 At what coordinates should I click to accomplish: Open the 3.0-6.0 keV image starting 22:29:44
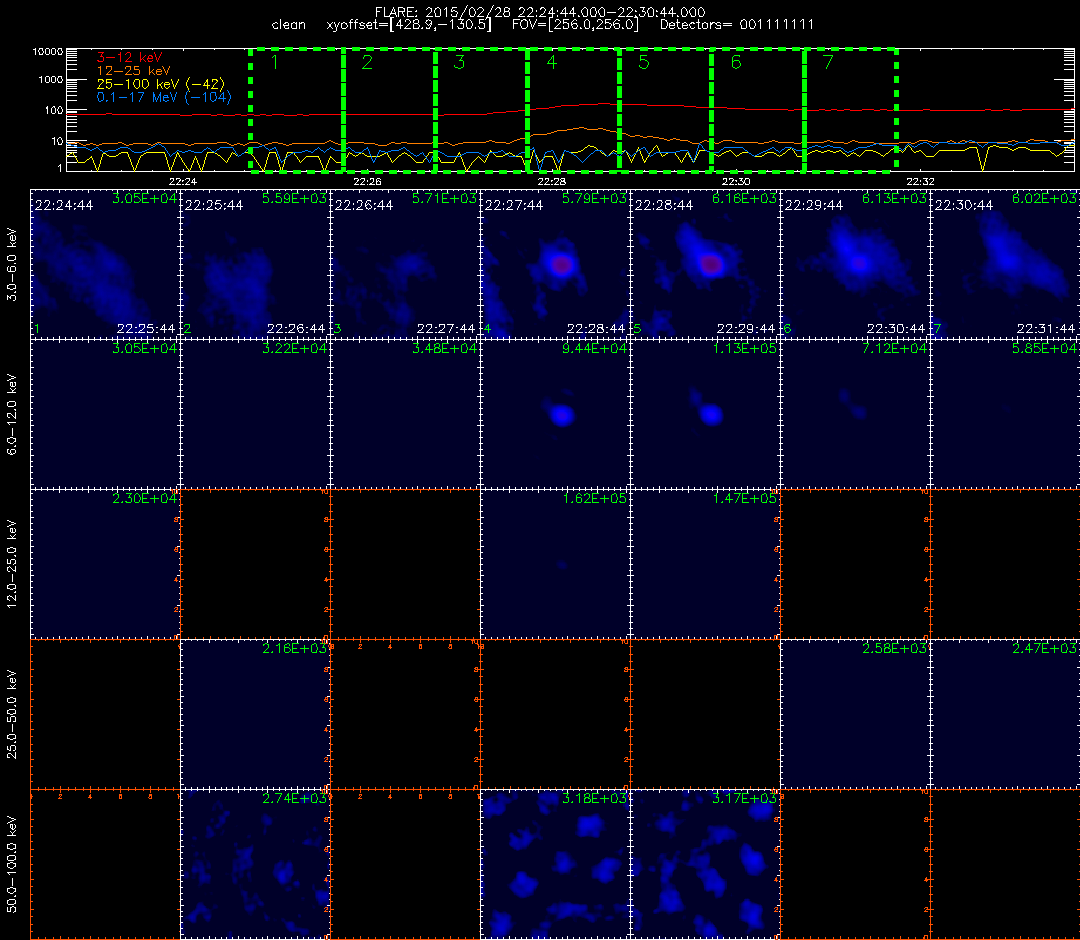[x=855, y=264]
